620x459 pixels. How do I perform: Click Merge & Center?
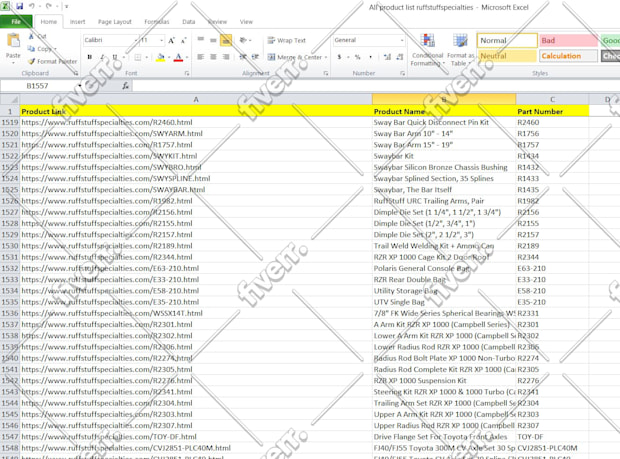point(295,57)
